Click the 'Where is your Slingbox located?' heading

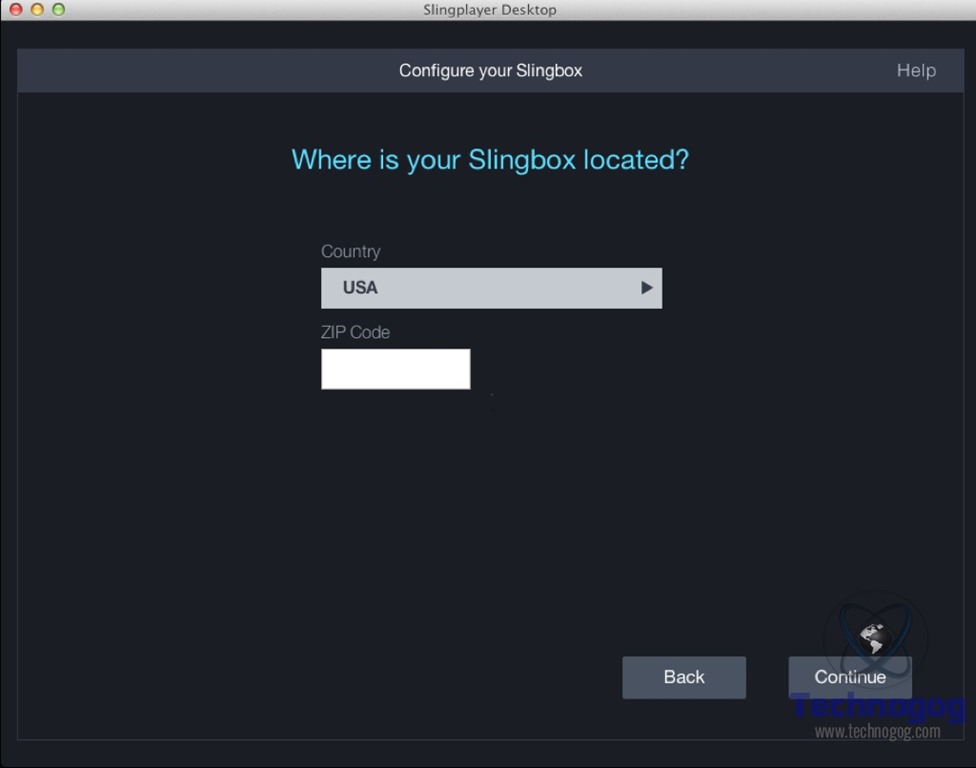pos(490,159)
